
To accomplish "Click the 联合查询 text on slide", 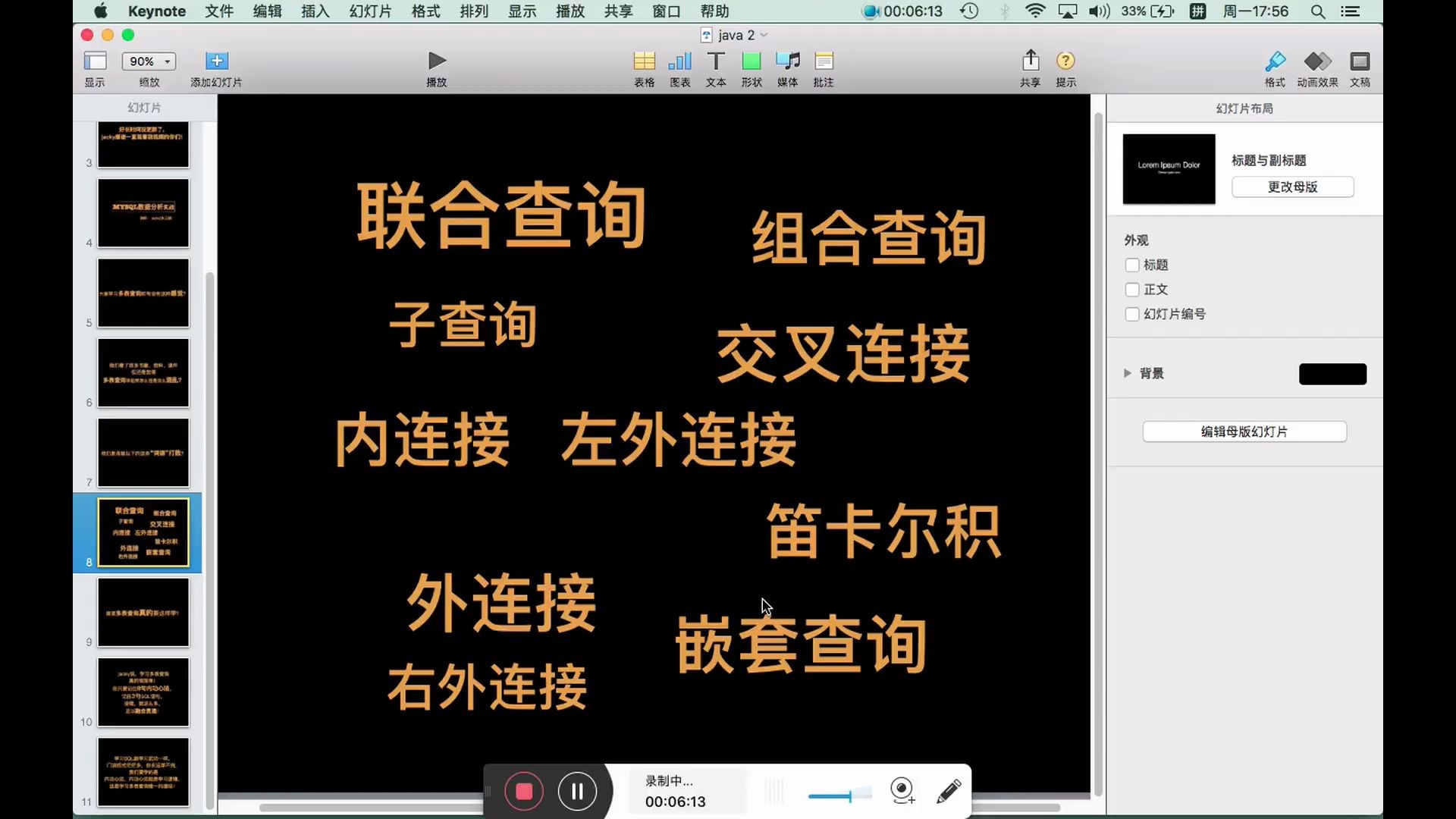I will [x=501, y=216].
